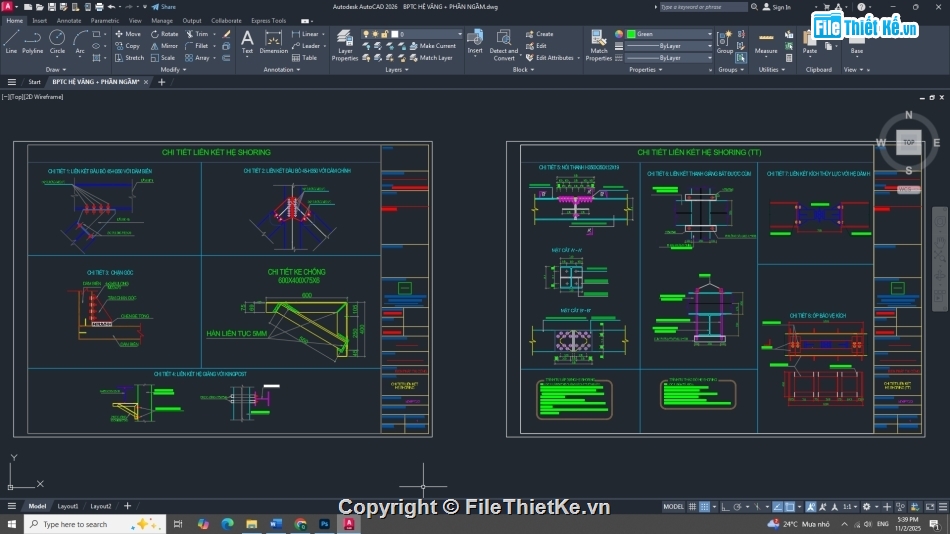
Task: Pick the Polyline tool
Action: [x=33, y=40]
